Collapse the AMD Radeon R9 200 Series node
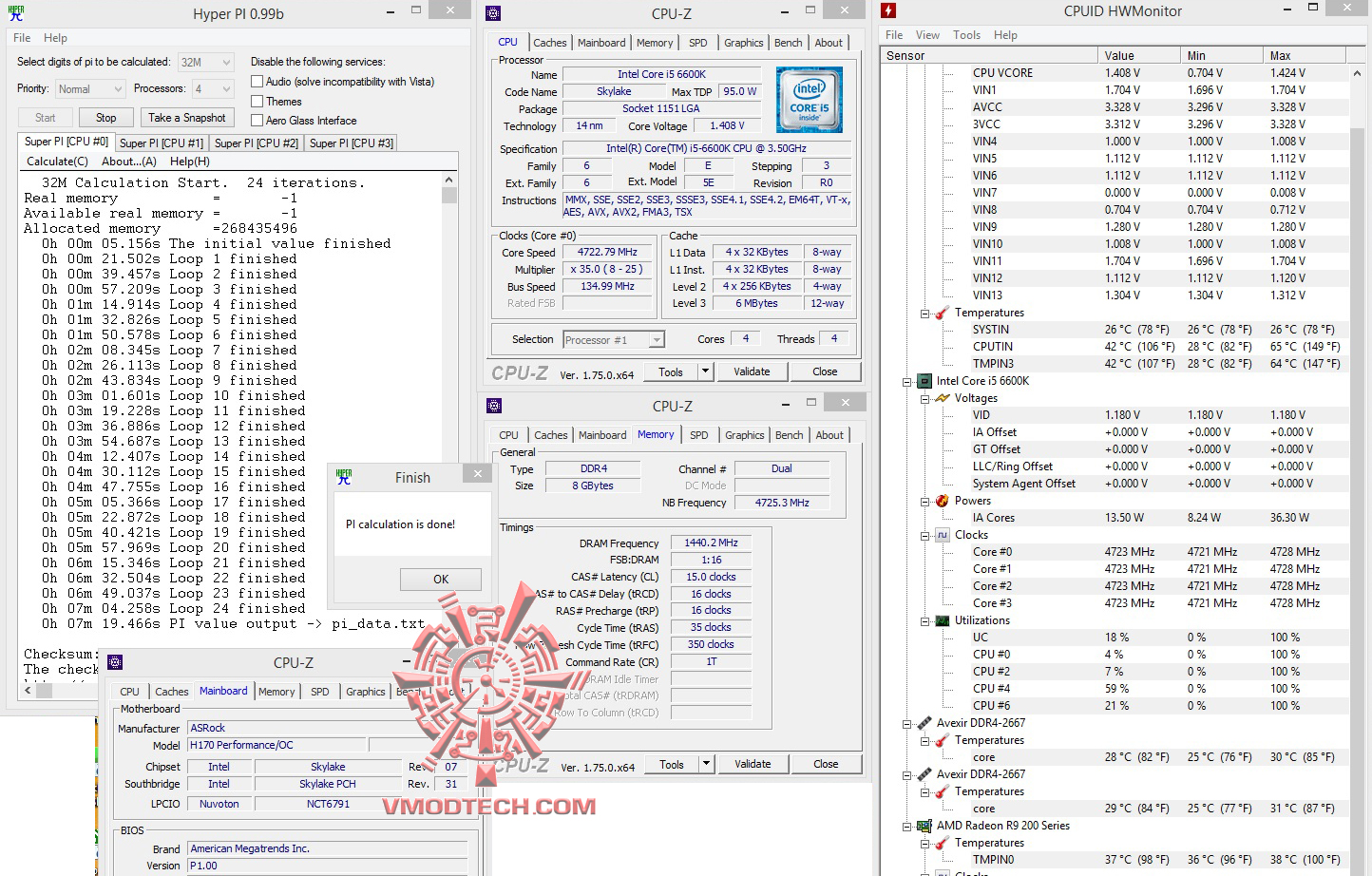Viewport: 1372px width, 876px height. pos(906,827)
